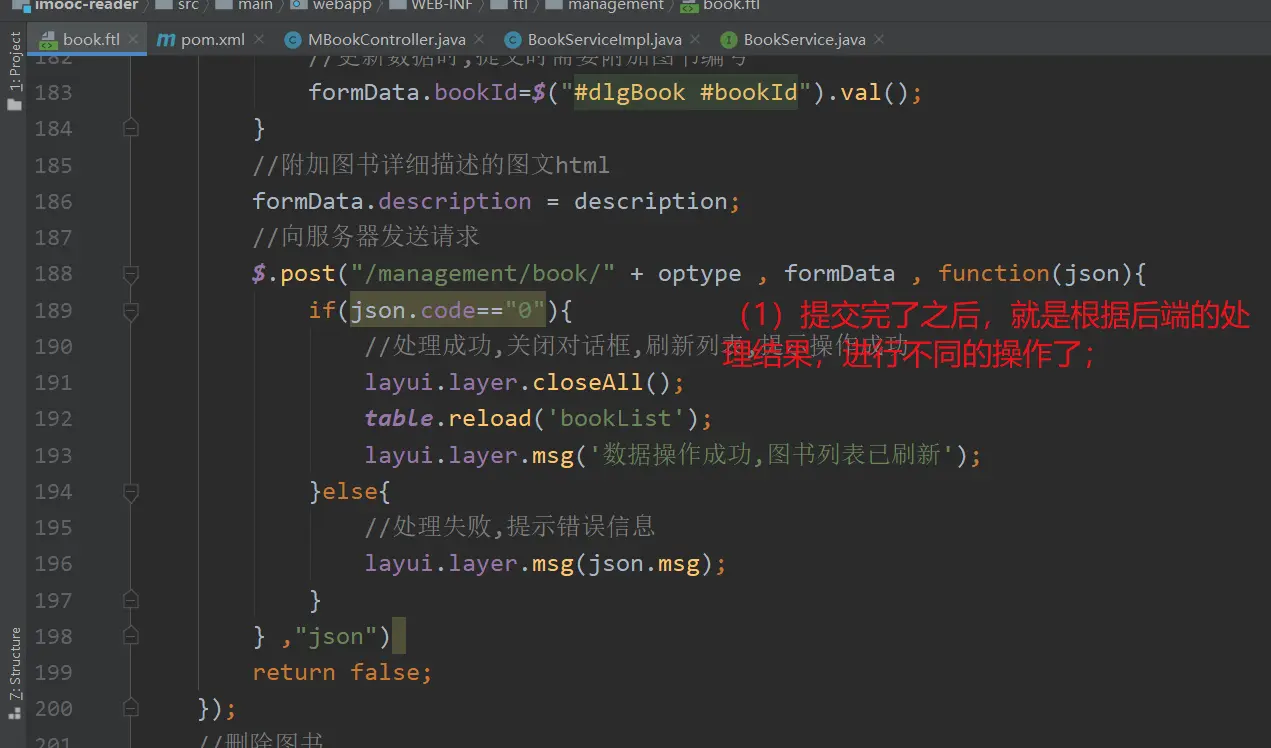Screen dimensions: 1271x748
Task: Click the file icon on book.ftl tab
Action: [x=47, y=40]
